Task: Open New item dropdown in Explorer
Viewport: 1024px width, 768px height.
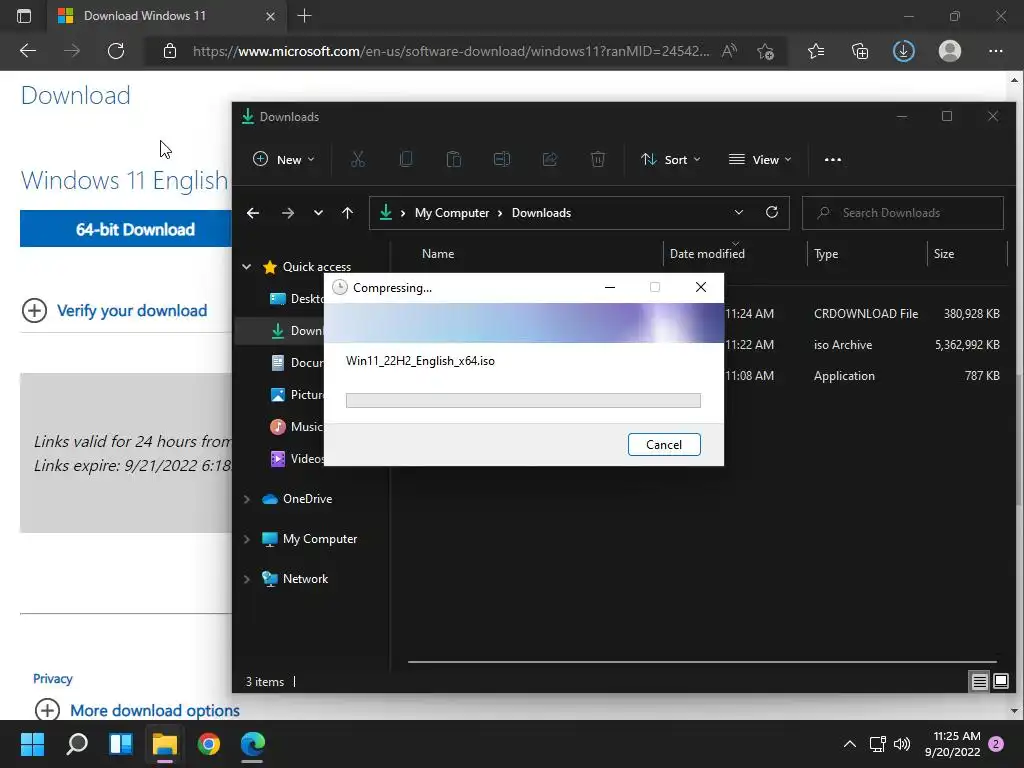Action: 284,159
